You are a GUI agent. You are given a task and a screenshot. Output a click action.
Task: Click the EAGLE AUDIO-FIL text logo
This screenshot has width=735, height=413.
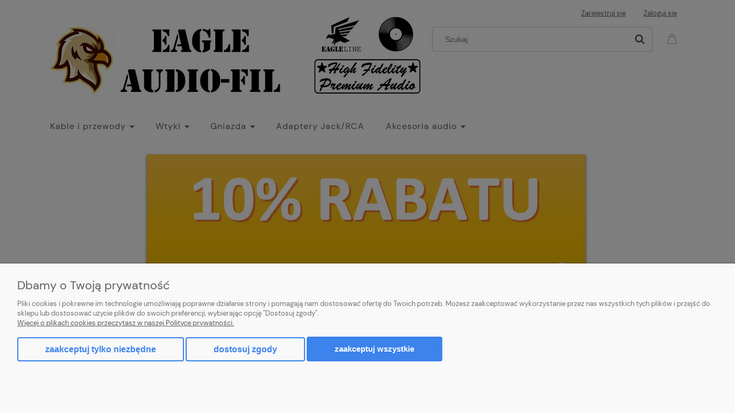tap(200, 61)
